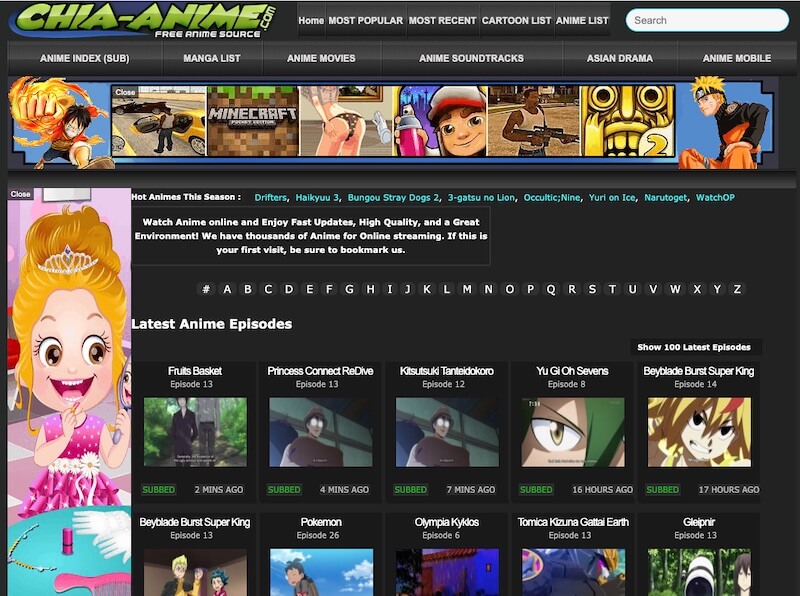This screenshot has height=596, width=800.
Task: Select letter B in alphabet index
Action: point(247,289)
